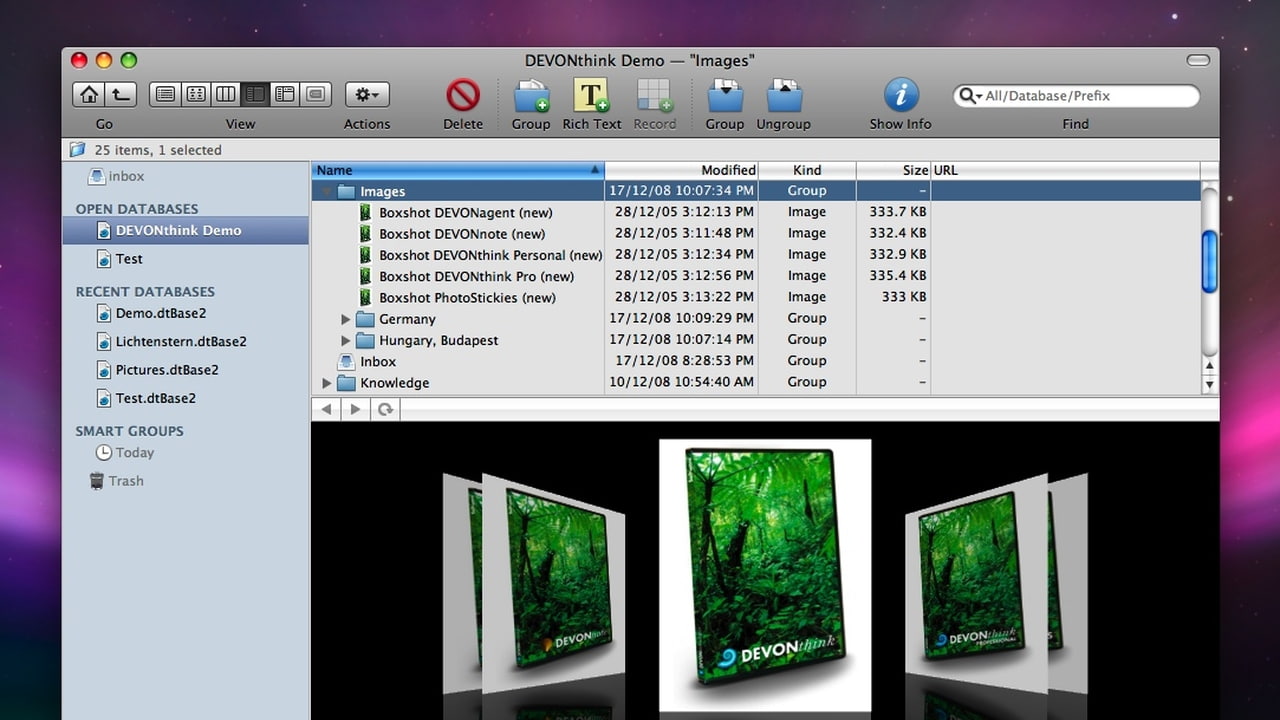Image resolution: width=1280 pixels, height=720 pixels.
Task: Click the reload button above the preview
Action: (384, 409)
